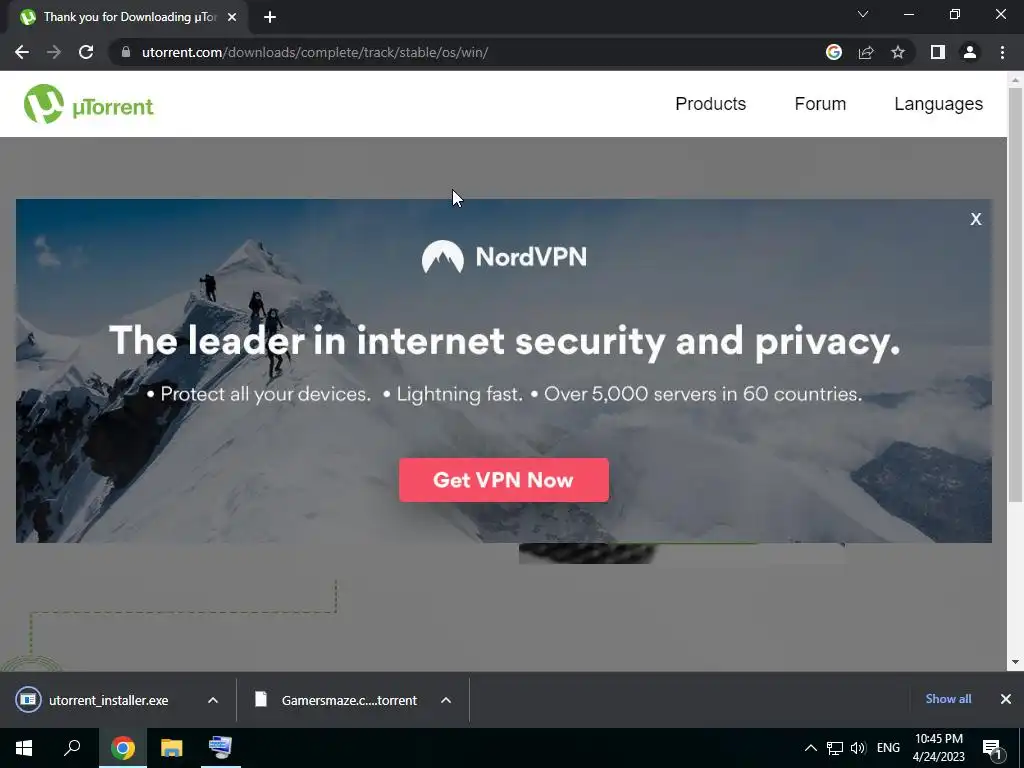The width and height of the screenshot is (1024, 768).
Task: Open the tab search chevron
Action: (x=863, y=14)
